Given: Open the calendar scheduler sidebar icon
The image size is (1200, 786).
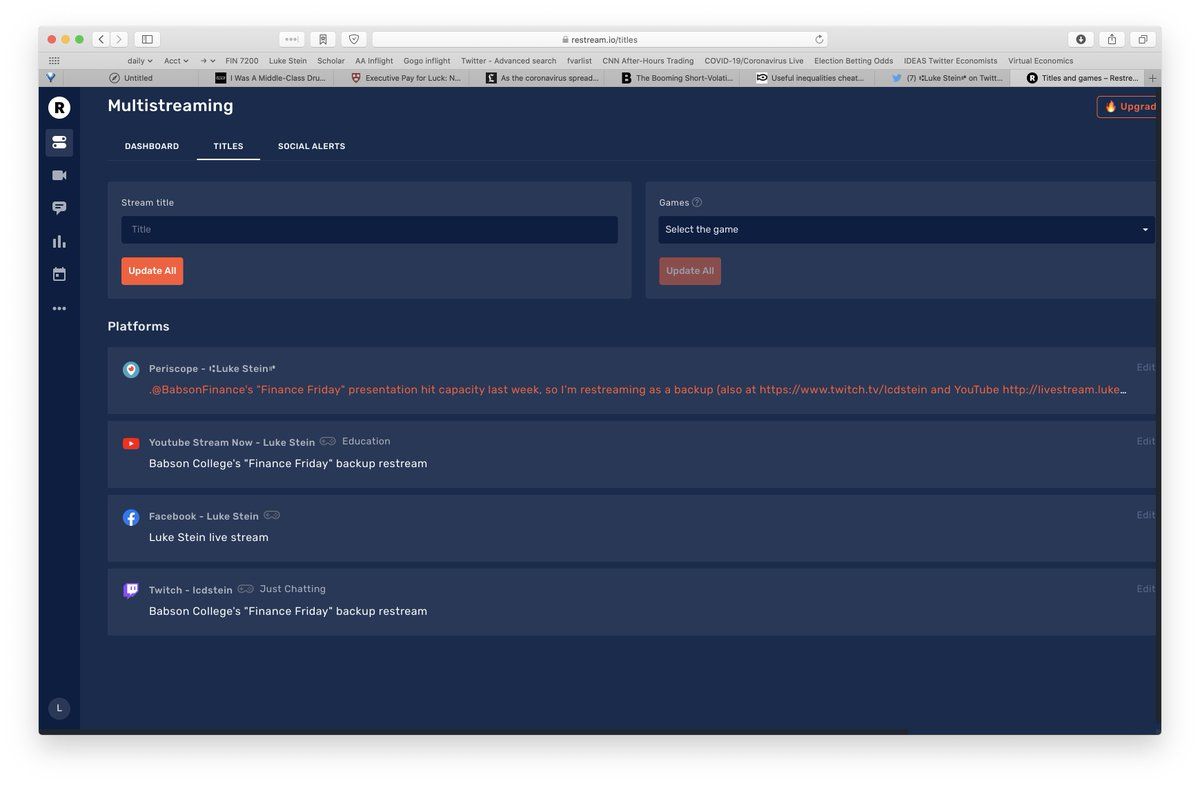Looking at the screenshot, I should click(x=59, y=274).
